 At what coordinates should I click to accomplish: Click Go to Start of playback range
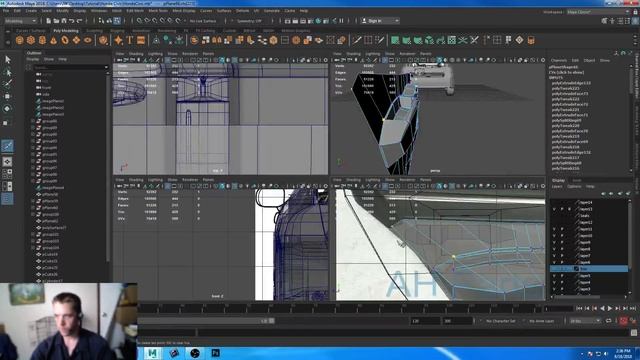(579, 309)
